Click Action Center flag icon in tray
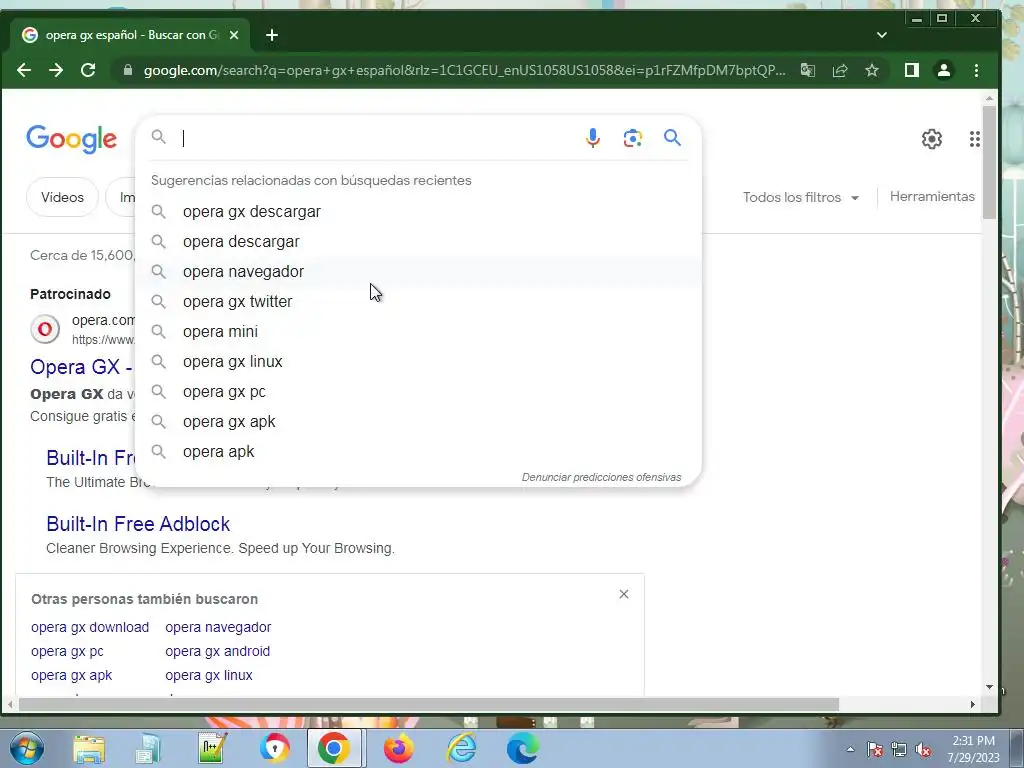Viewport: 1024px width, 768px height. (x=874, y=750)
